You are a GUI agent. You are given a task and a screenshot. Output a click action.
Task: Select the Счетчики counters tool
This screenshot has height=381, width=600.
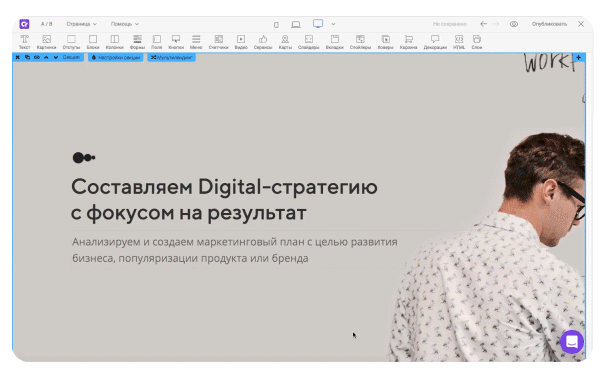coord(218,42)
